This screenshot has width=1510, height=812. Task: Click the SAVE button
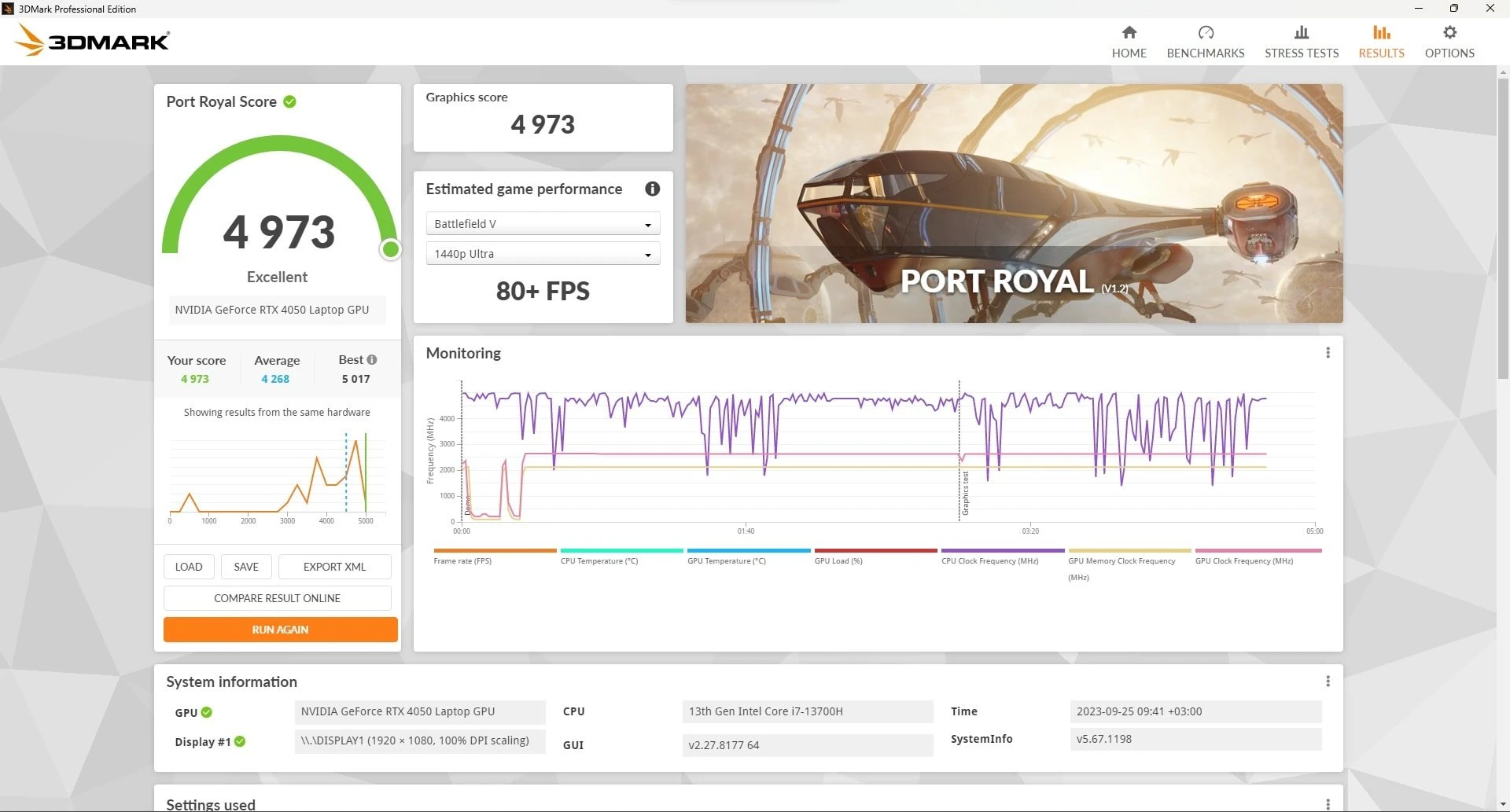246,567
